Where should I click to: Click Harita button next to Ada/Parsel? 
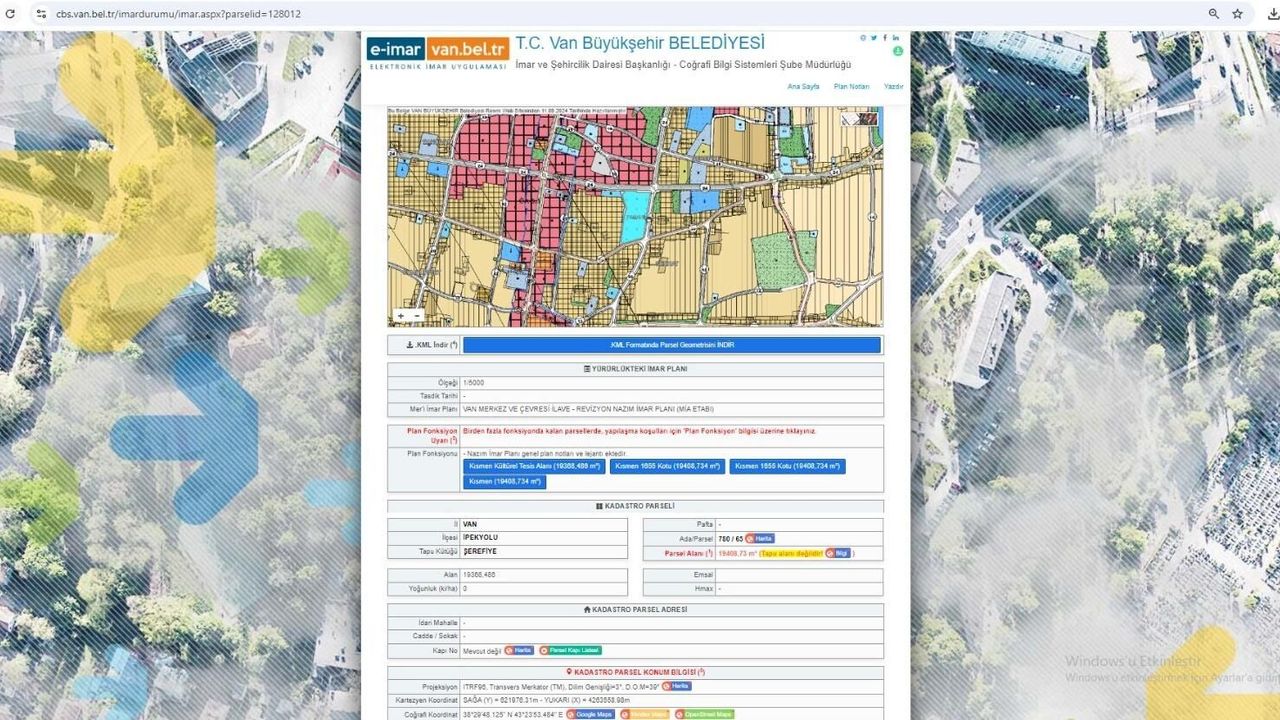760,538
